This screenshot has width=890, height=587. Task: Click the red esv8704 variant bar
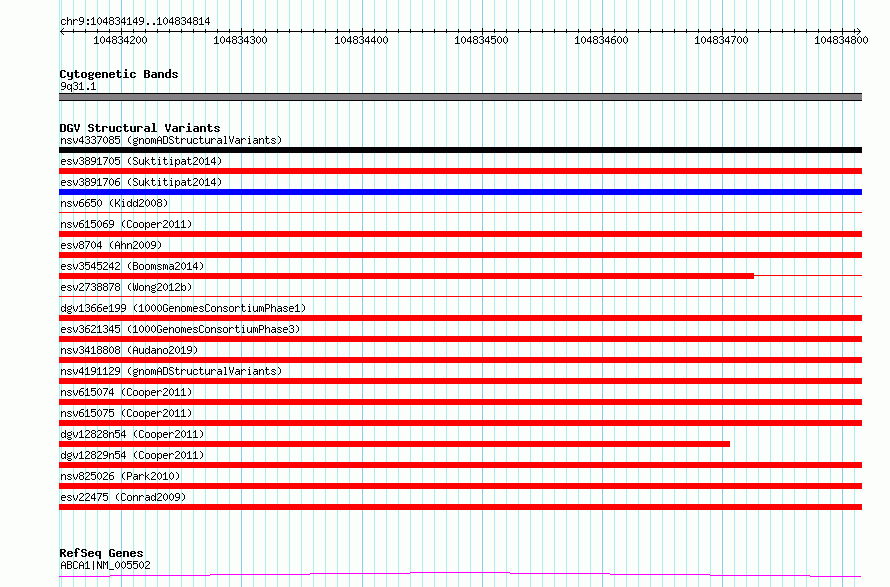[x=460, y=255]
